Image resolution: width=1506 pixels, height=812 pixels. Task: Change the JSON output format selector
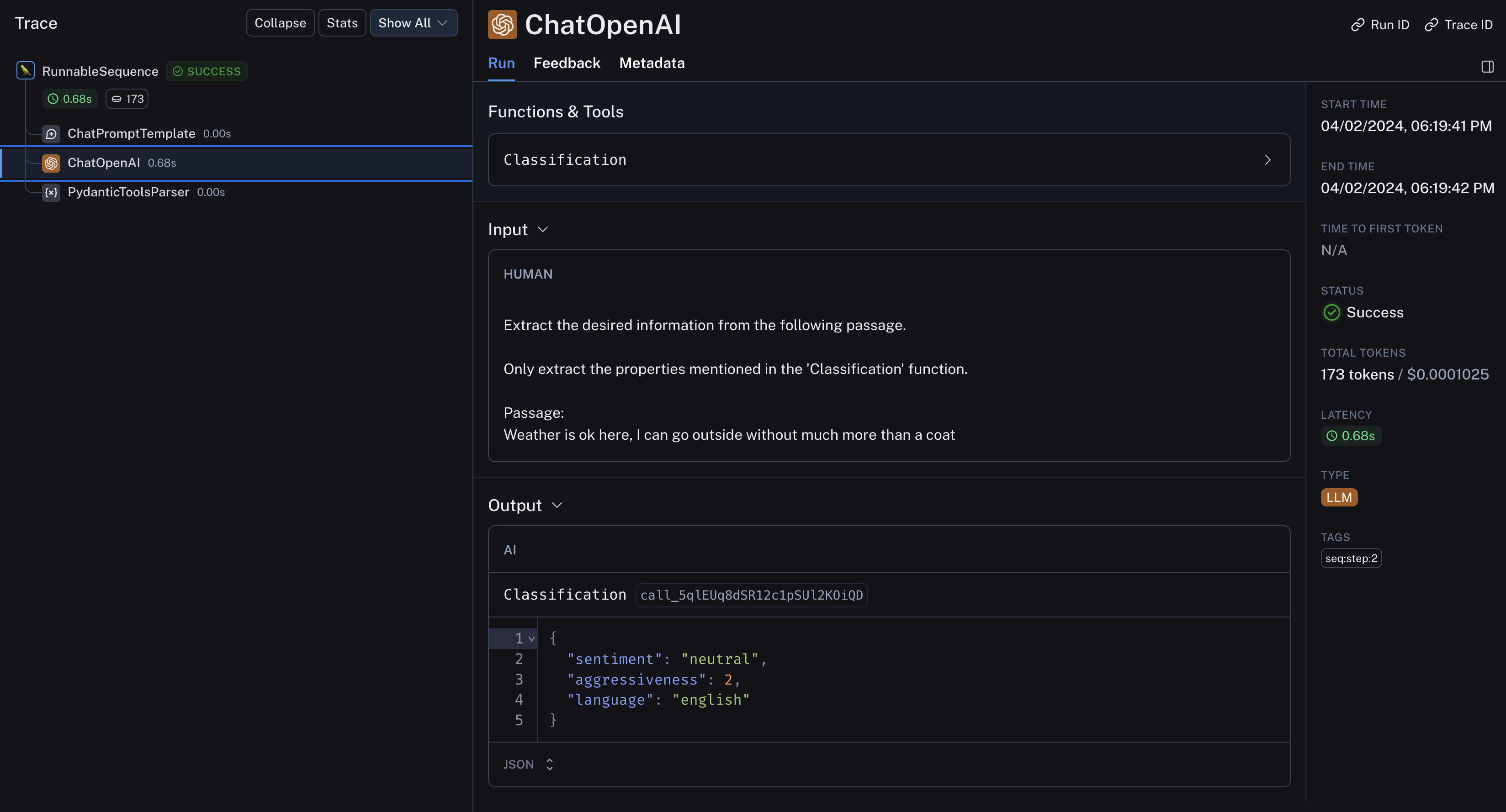pyautogui.click(x=529, y=764)
